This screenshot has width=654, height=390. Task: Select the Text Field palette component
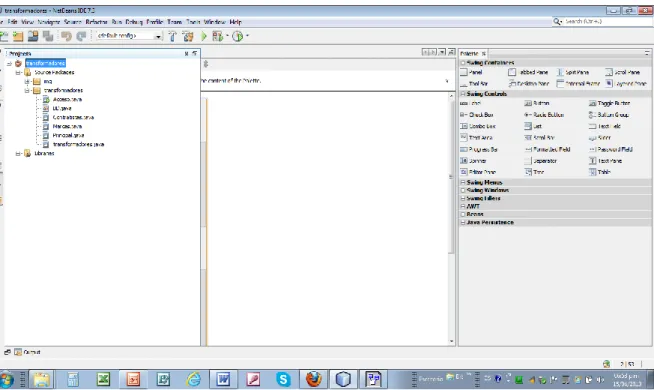tap(605, 126)
